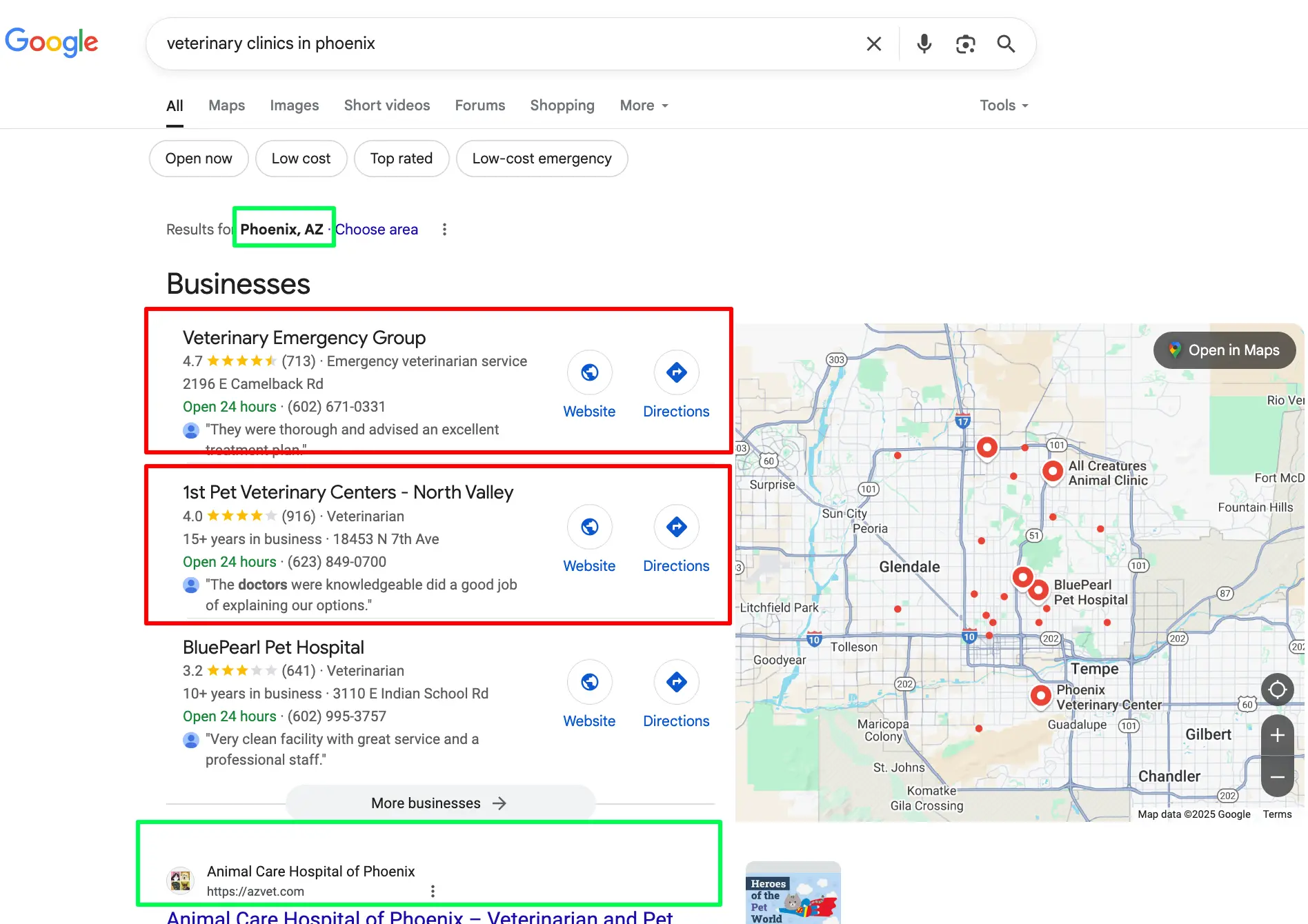1308x924 pixels.
Task: Click the Tempe label on the map
Action: pyautogui.click(x=1094, y=669)
